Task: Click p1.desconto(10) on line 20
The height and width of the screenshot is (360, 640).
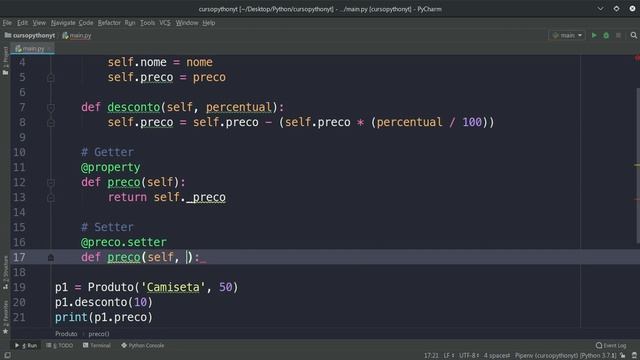Action: (104, 302)
